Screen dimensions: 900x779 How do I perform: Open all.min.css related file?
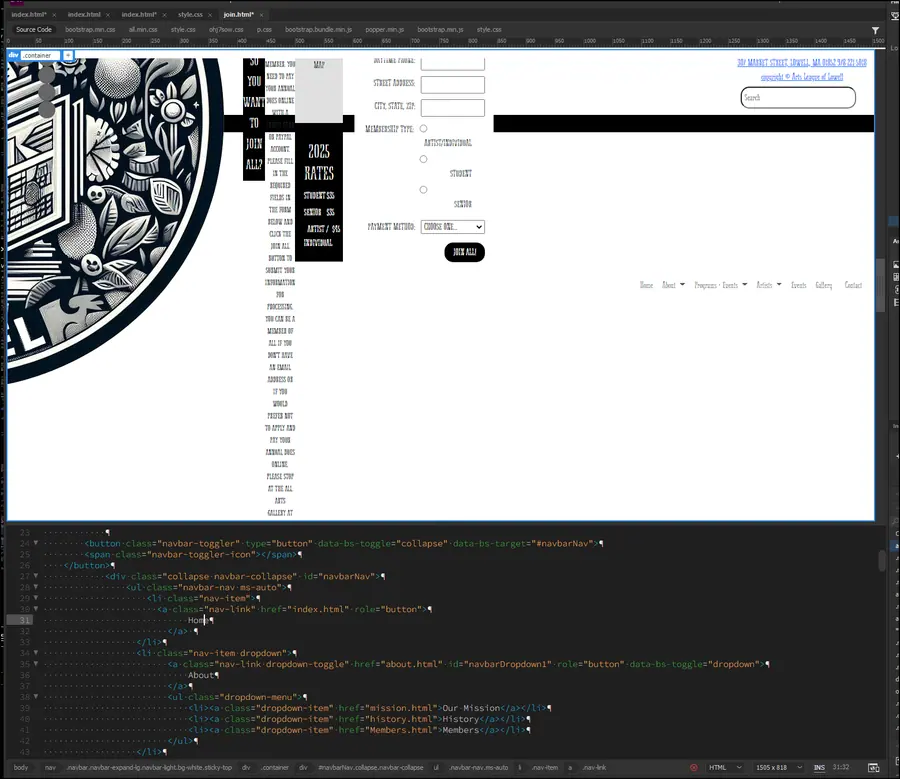[143, 30]
